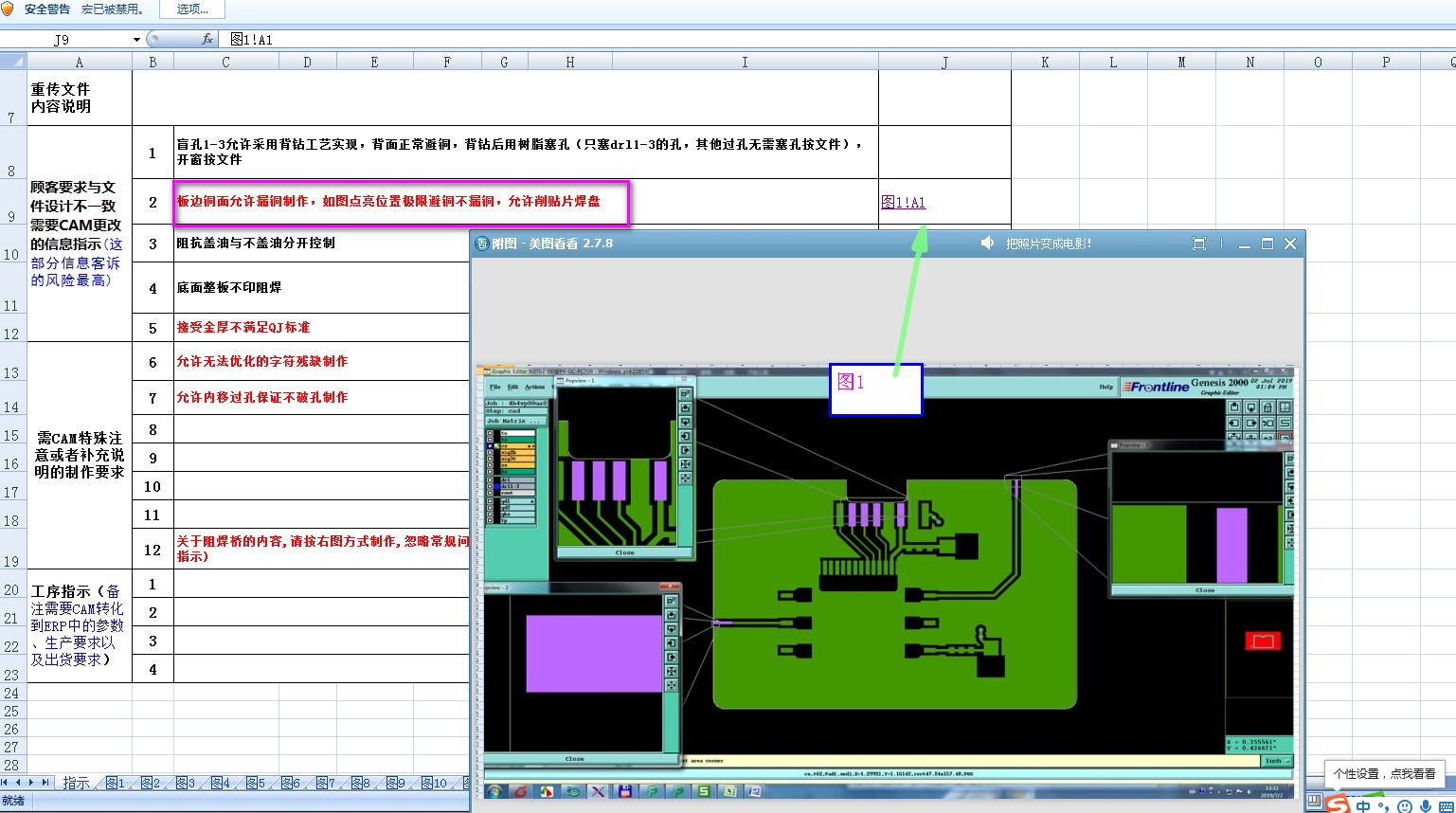Select the cell 阻抗盖油与不盖油分开控制
Screen dimensions: 1456x813
pos(321,244)
